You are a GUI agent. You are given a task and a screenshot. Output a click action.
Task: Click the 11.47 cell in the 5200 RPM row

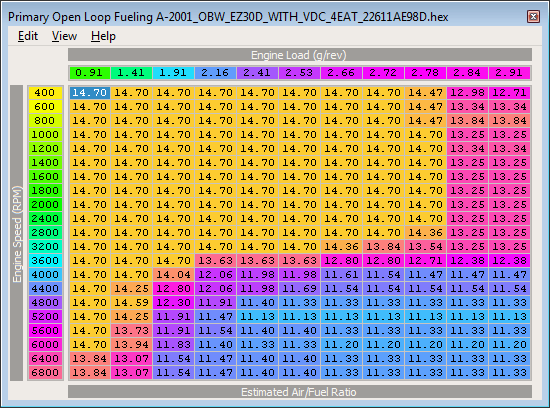click(216, 316)
